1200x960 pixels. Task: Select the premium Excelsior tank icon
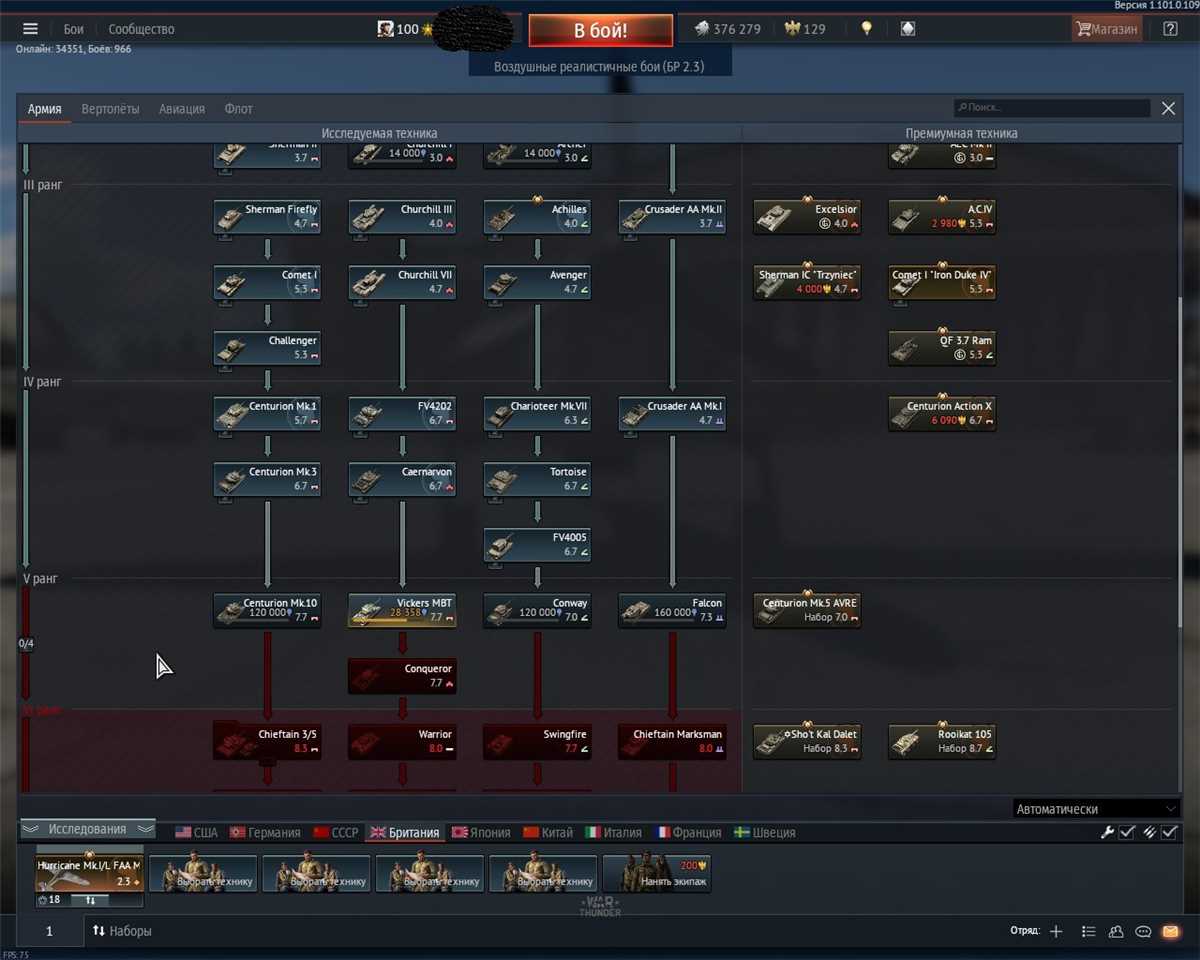tap(807, 217)
